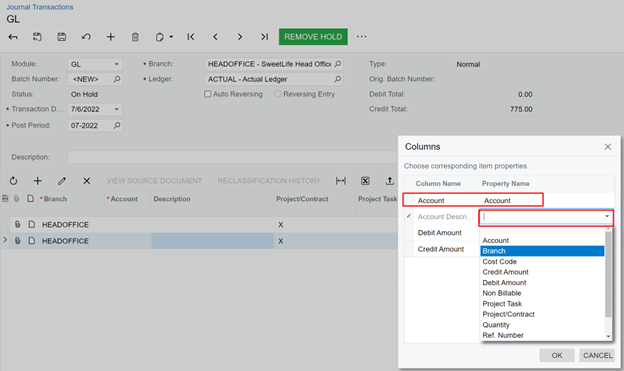Go to the next record arrow
Image resolution: width=624 pixels, height=371 pixels.
pyautogui.click(x=240, y=37)
